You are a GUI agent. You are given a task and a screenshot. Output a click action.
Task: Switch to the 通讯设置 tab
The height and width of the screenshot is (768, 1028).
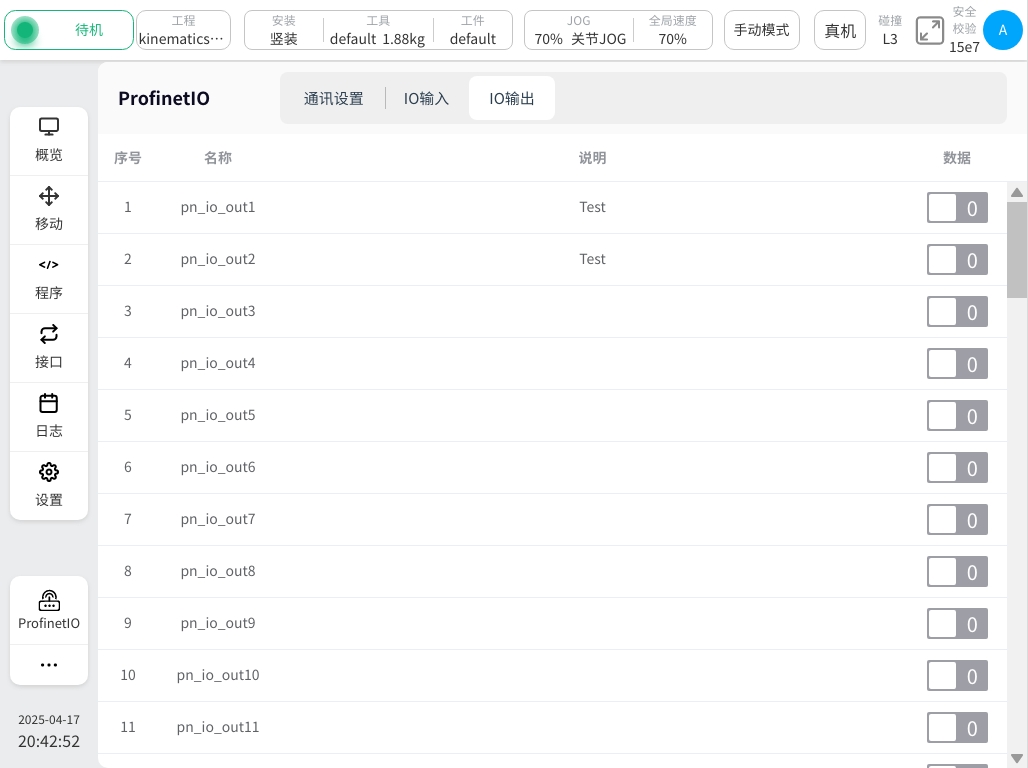333,99
